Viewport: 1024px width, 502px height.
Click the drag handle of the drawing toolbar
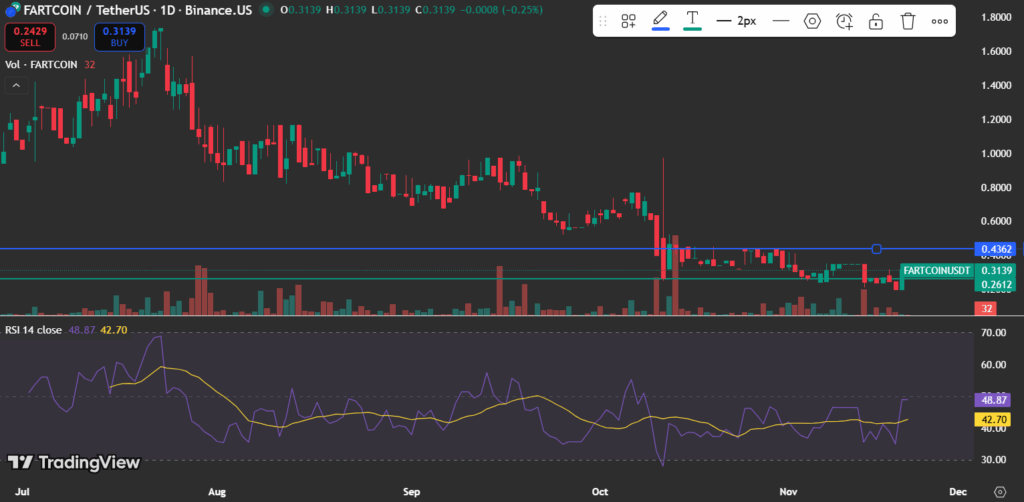pos(603,21)
